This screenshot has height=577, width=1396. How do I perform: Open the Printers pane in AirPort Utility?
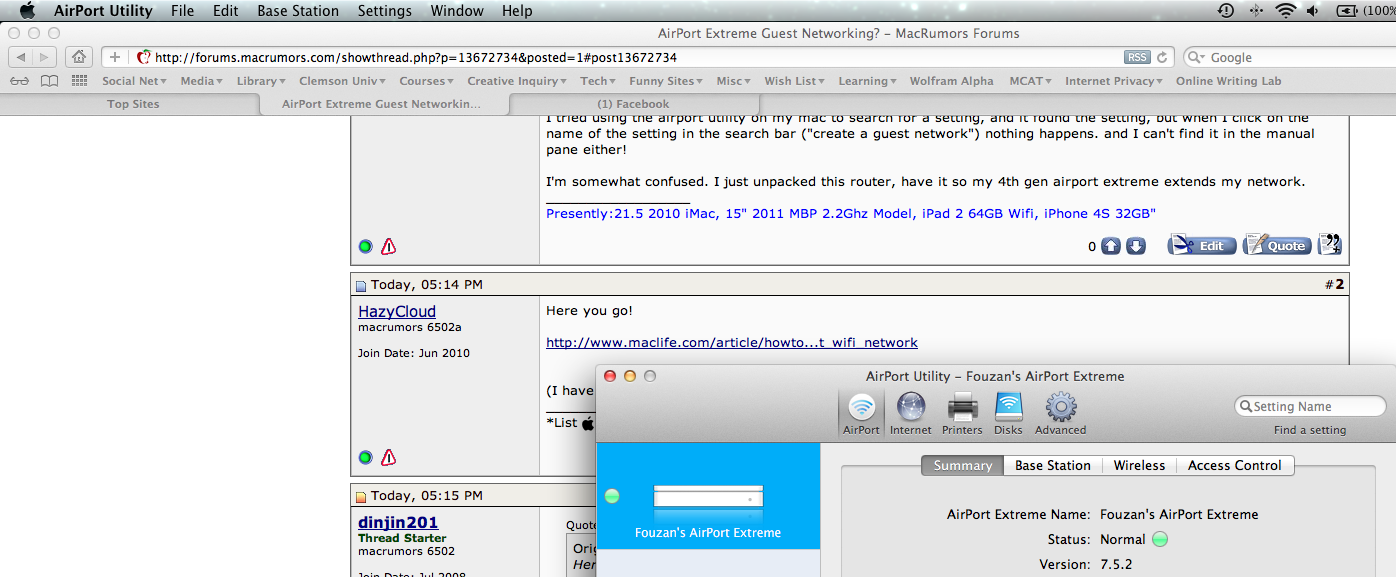[x=962, y=414]
